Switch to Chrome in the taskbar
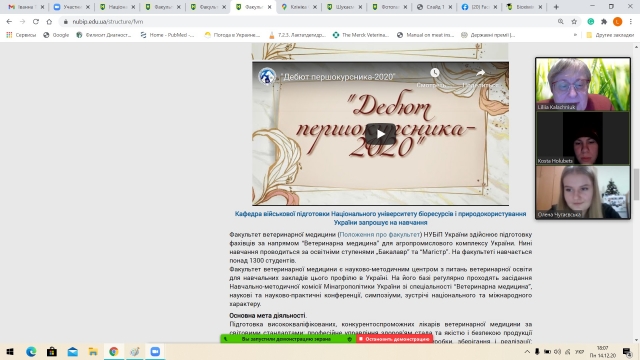 [113, 351]
